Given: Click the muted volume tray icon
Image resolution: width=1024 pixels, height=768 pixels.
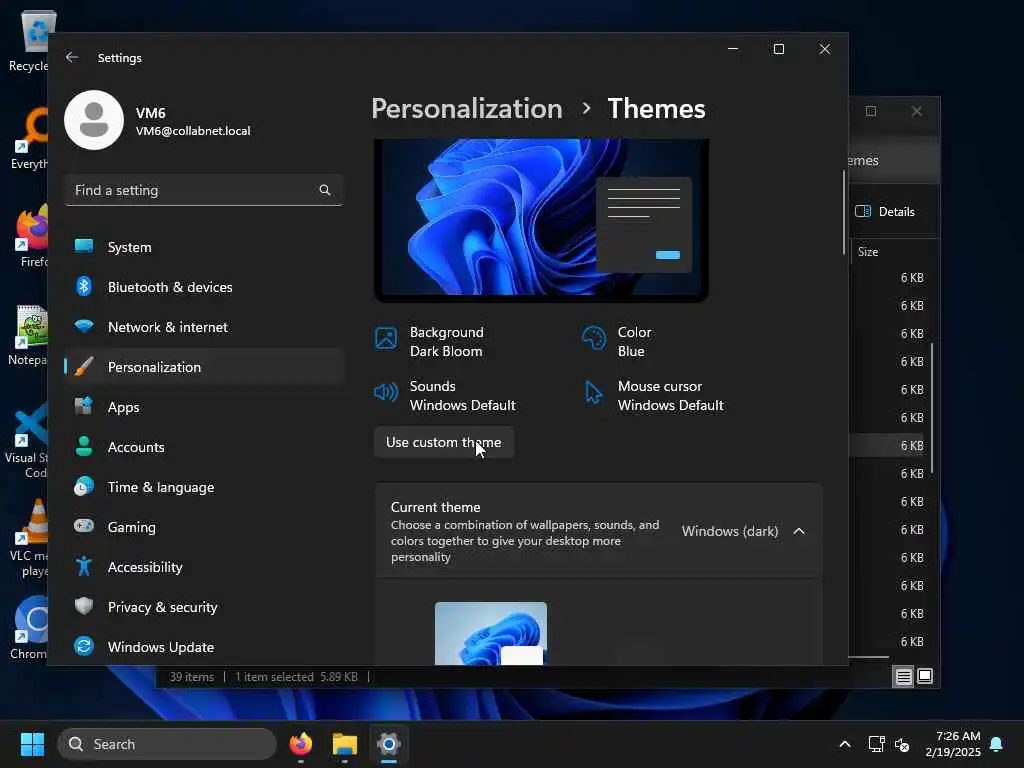Looking at the screenshot, I should coord(902,744).
